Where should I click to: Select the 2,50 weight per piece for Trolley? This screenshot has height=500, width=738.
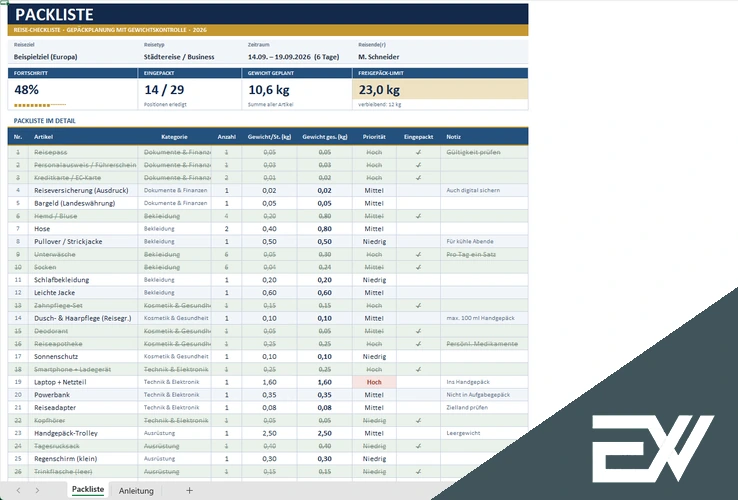click(x=269, y=433)
